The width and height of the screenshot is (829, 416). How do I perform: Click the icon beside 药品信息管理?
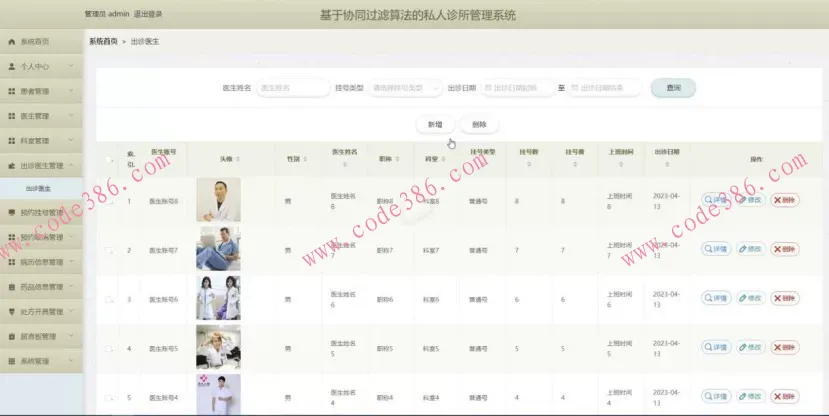click(12, 287)
